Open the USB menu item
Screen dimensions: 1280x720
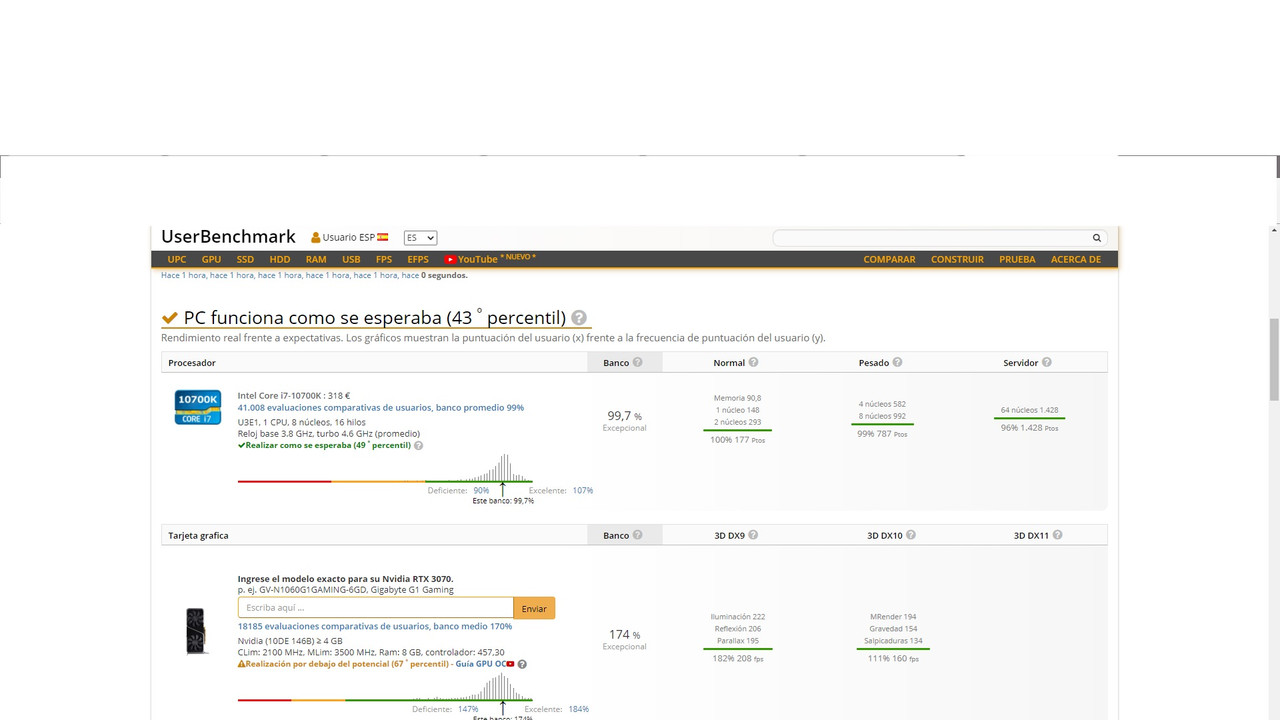(351, 259)
